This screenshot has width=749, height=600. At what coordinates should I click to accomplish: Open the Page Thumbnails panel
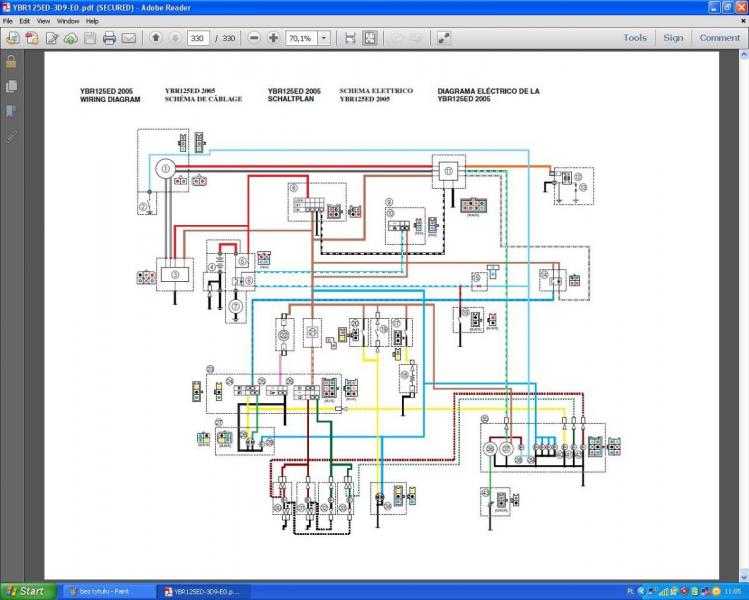pyautogui.click(x=11, y=85)
